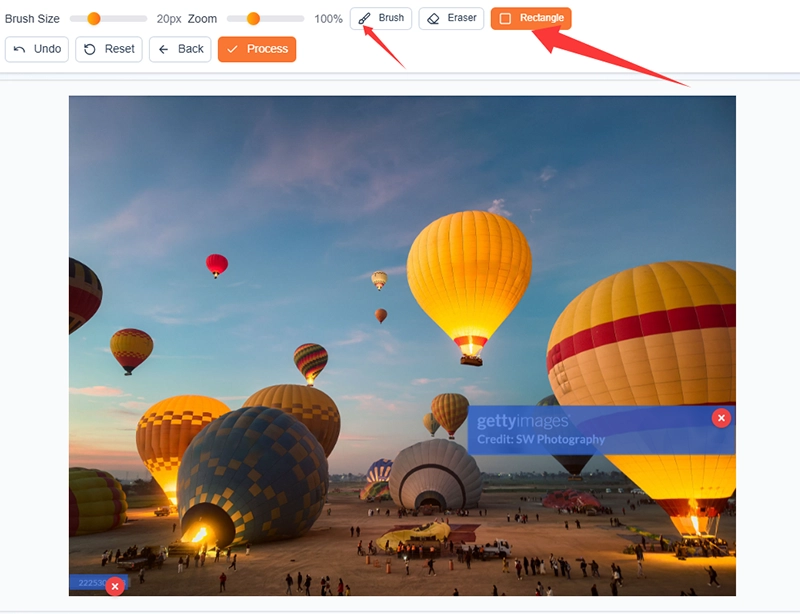Viewport: 800px width, 614px height.
Task: Select the Brush tool icon
Action: click(366, 17)
